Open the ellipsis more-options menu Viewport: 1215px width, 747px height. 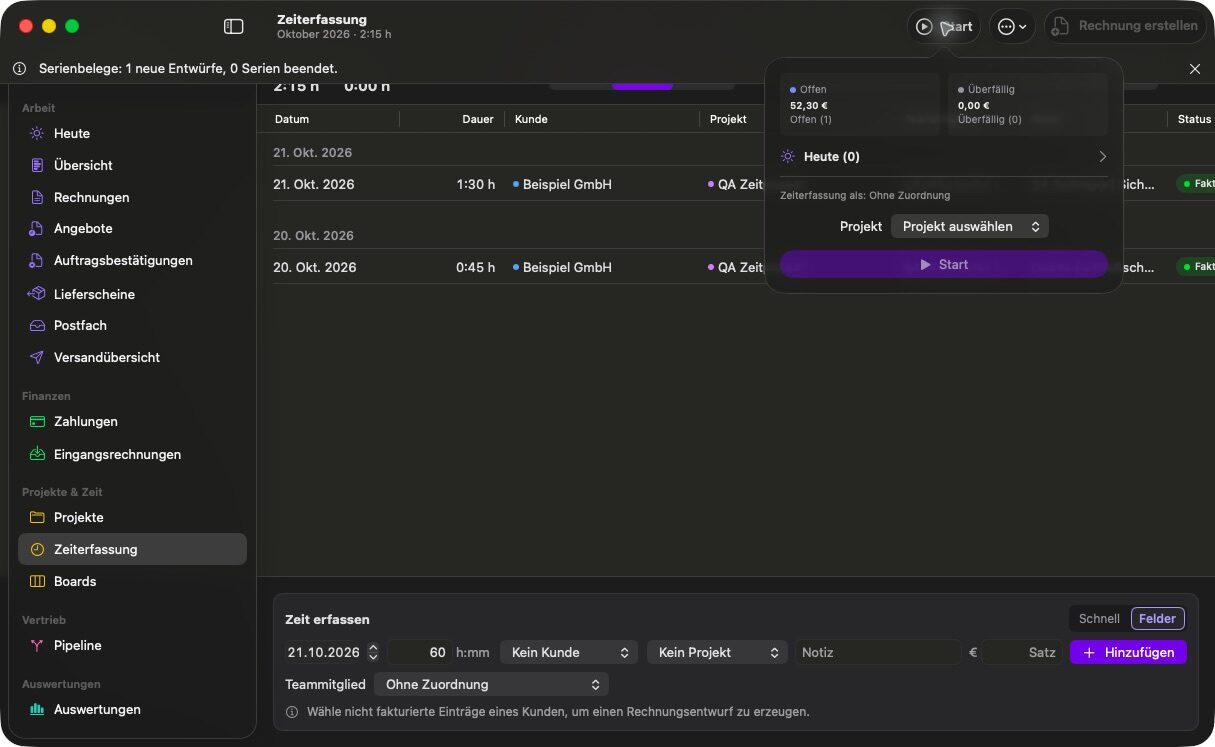click(x=1012, y=26)
